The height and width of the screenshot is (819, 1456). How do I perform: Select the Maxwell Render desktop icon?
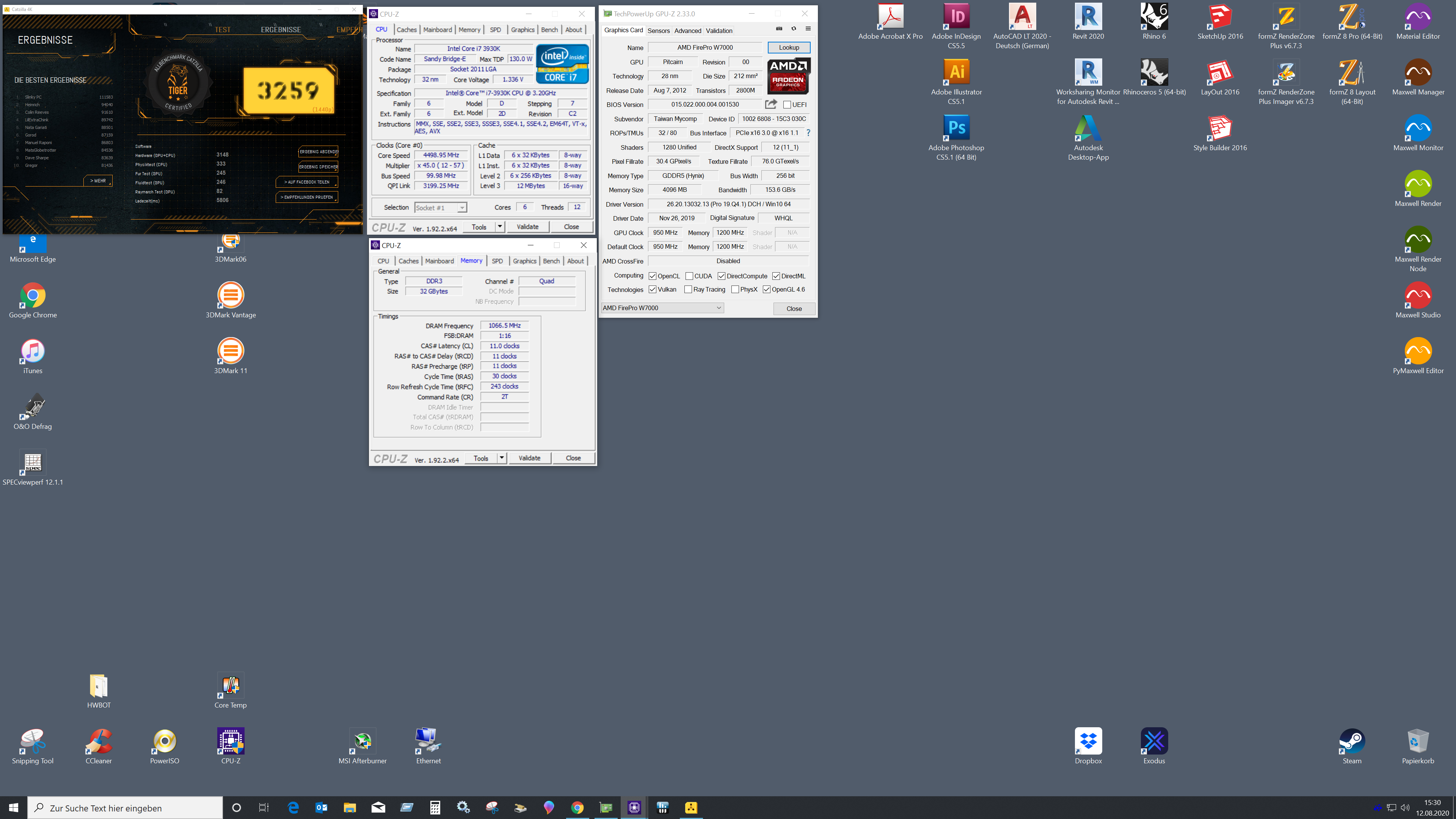pyautogui.click(x=1418, y=189)
